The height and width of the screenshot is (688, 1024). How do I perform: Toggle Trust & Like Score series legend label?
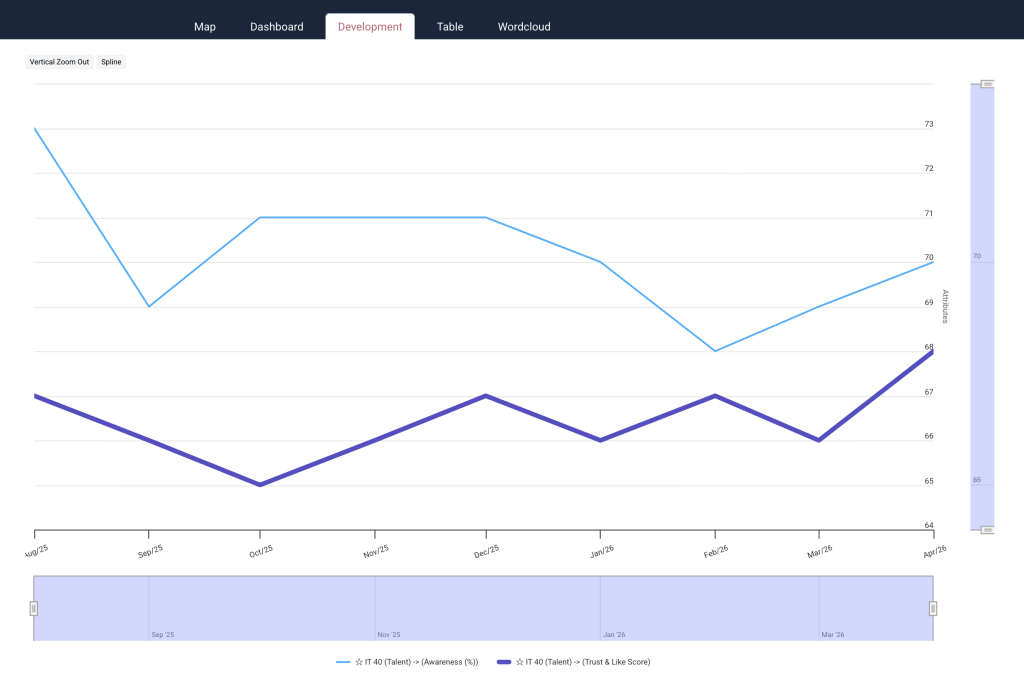coord(582,662)
